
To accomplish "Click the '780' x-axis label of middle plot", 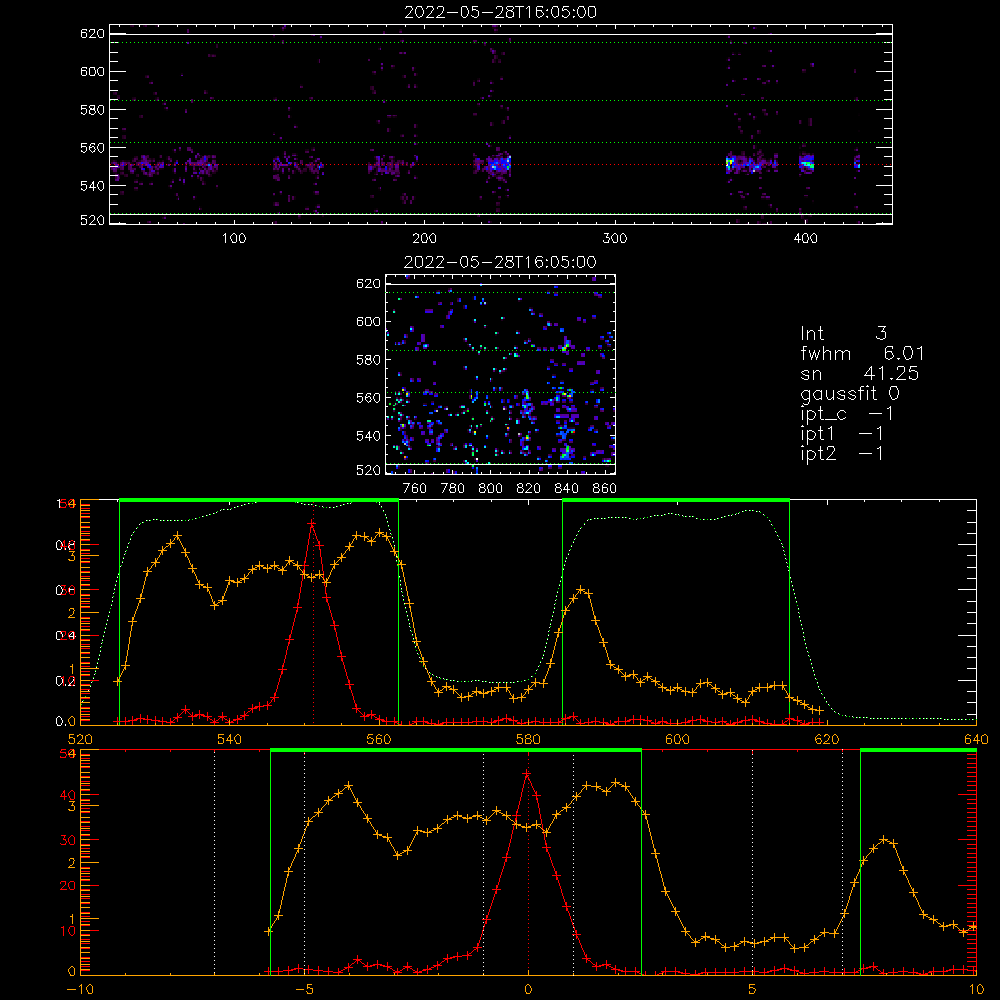I will pos(453,489).
